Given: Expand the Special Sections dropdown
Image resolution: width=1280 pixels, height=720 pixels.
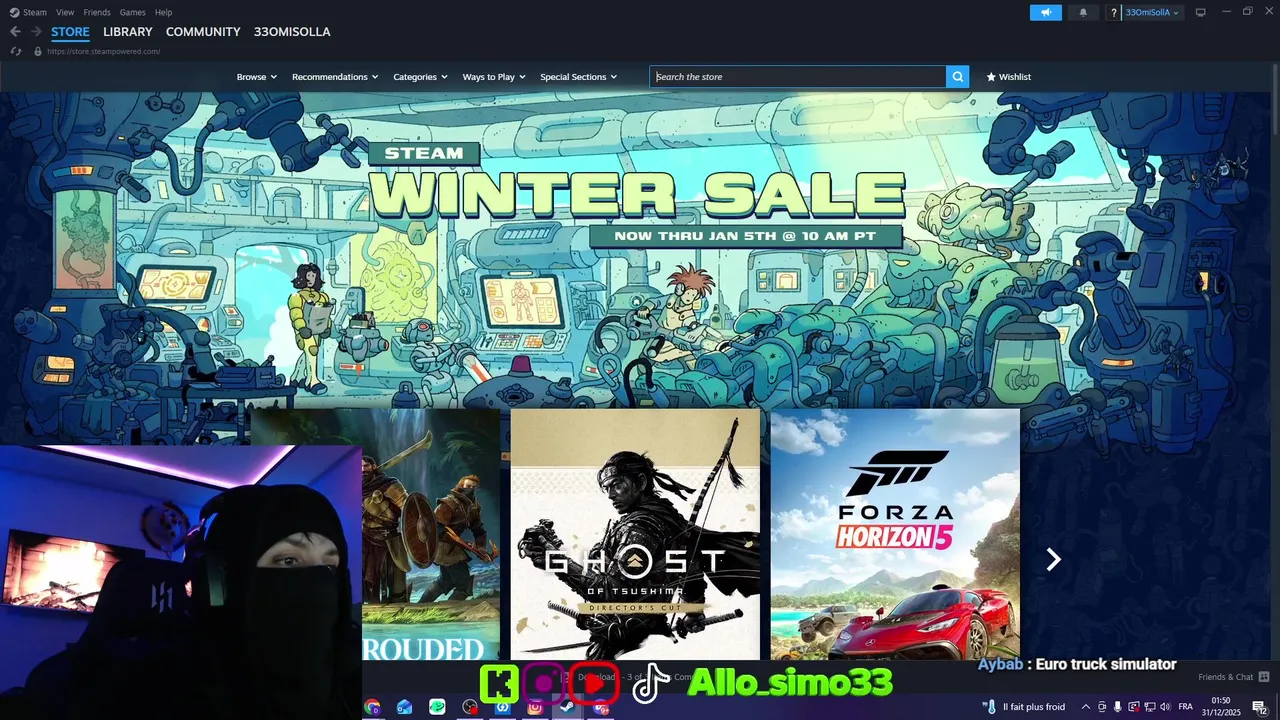Looking at the screenshot, I should pyautogui.click(x=578, y=77).
